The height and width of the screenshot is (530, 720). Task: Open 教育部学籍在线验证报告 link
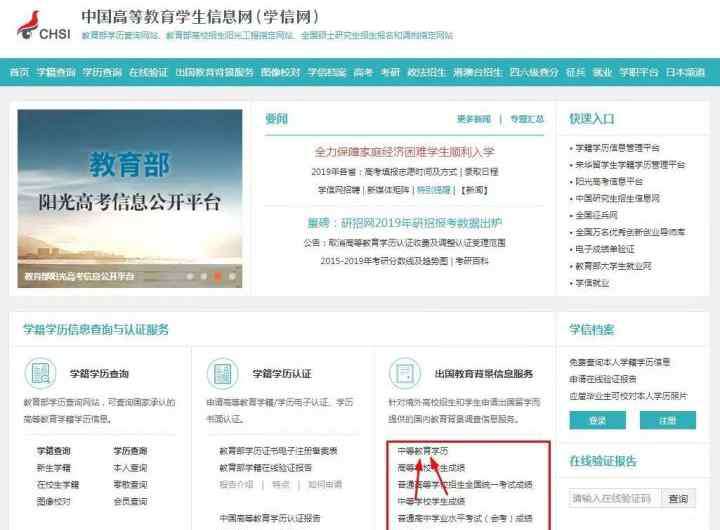pyautogui.click(x=265, y=468)
